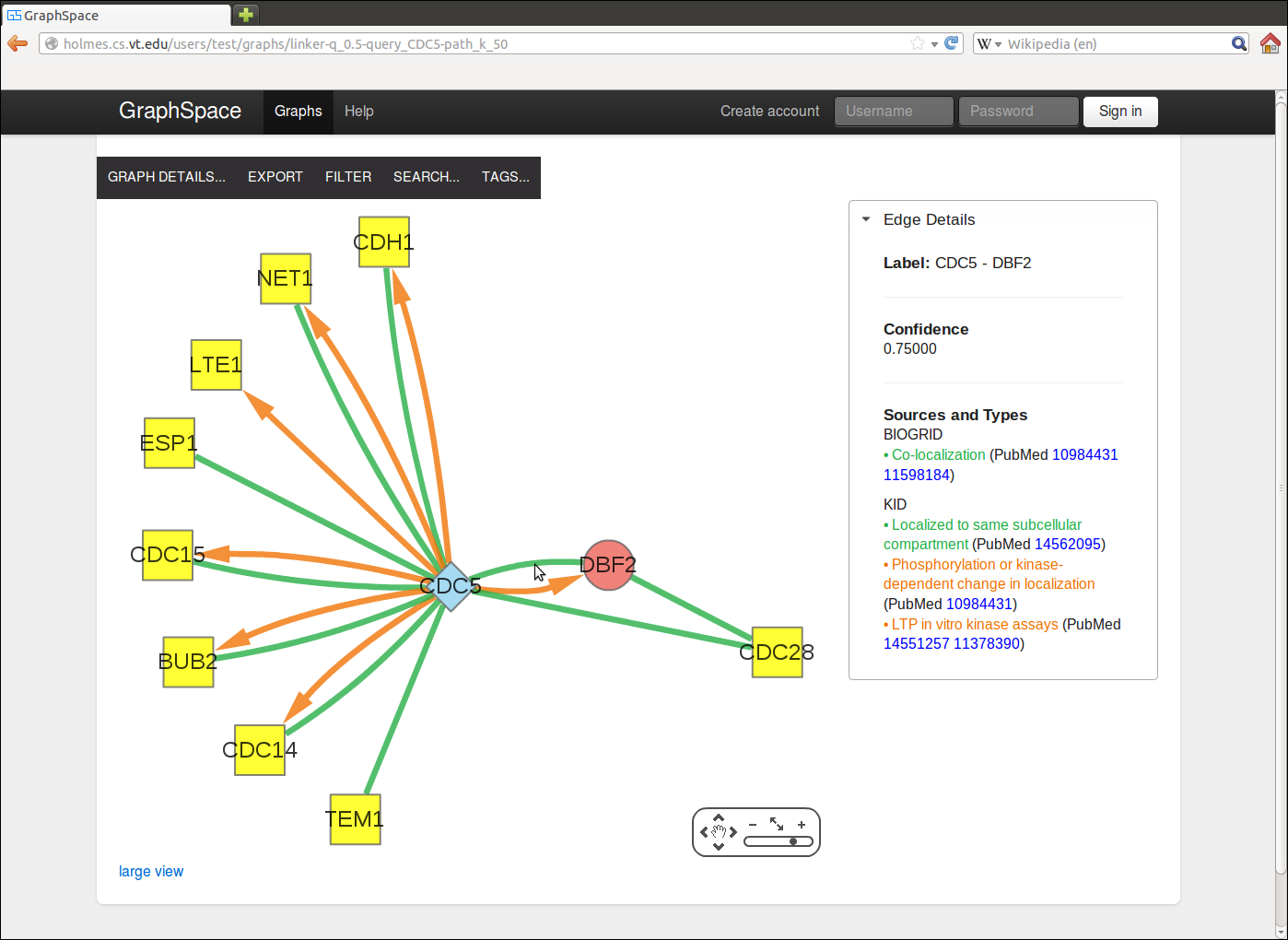Collapse the Edge Details panel

(x=866, y=219)
